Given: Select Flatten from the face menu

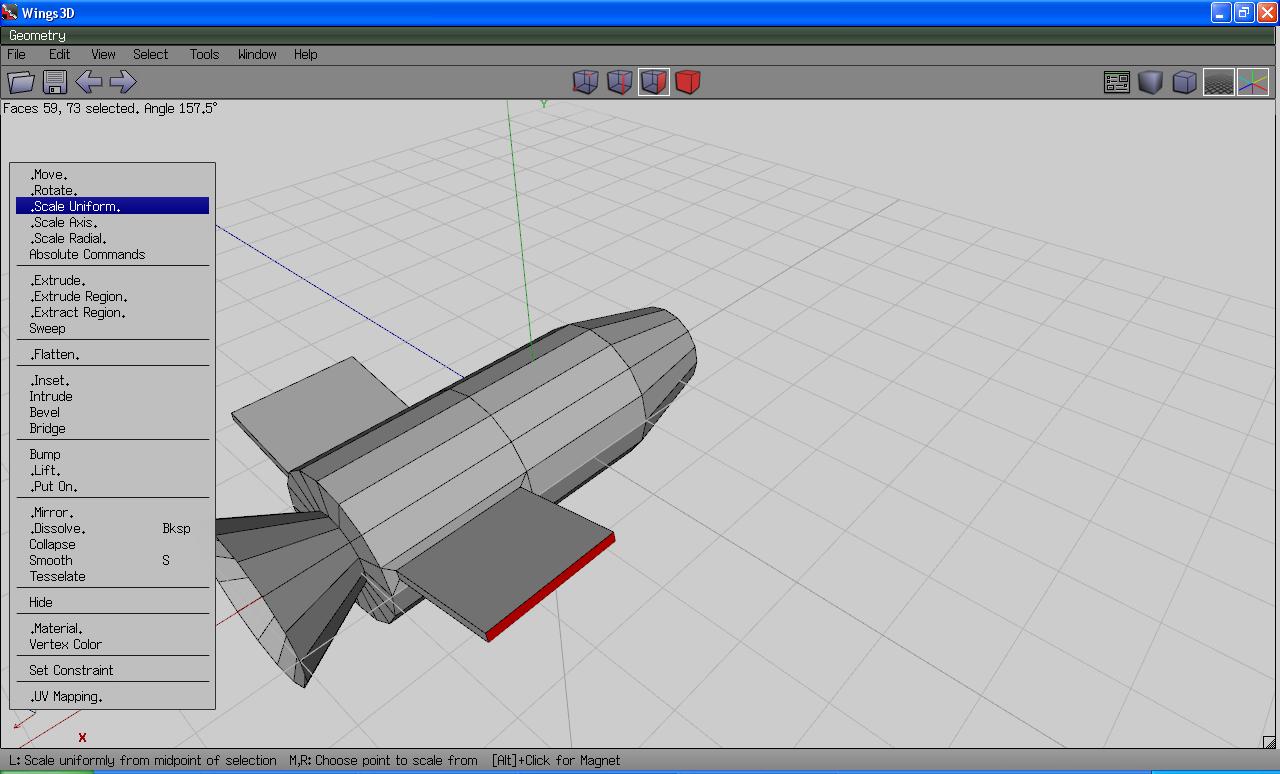Looking at the screenshot, I should tap(112, 354).
